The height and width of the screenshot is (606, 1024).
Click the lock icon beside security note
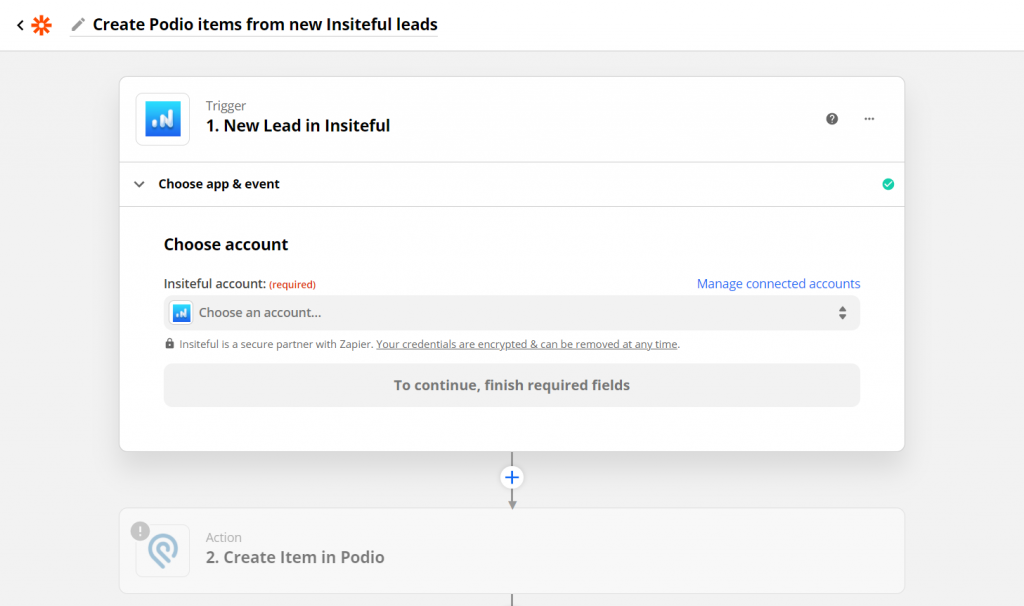(x=170, y=343)
